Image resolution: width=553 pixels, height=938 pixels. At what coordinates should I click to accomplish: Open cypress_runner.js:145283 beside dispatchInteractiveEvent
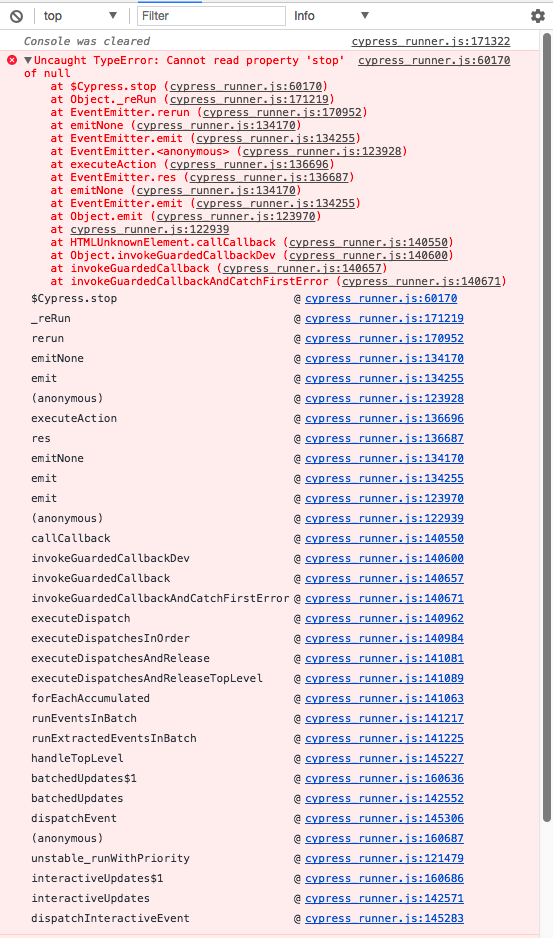click(x=384, y=919)
